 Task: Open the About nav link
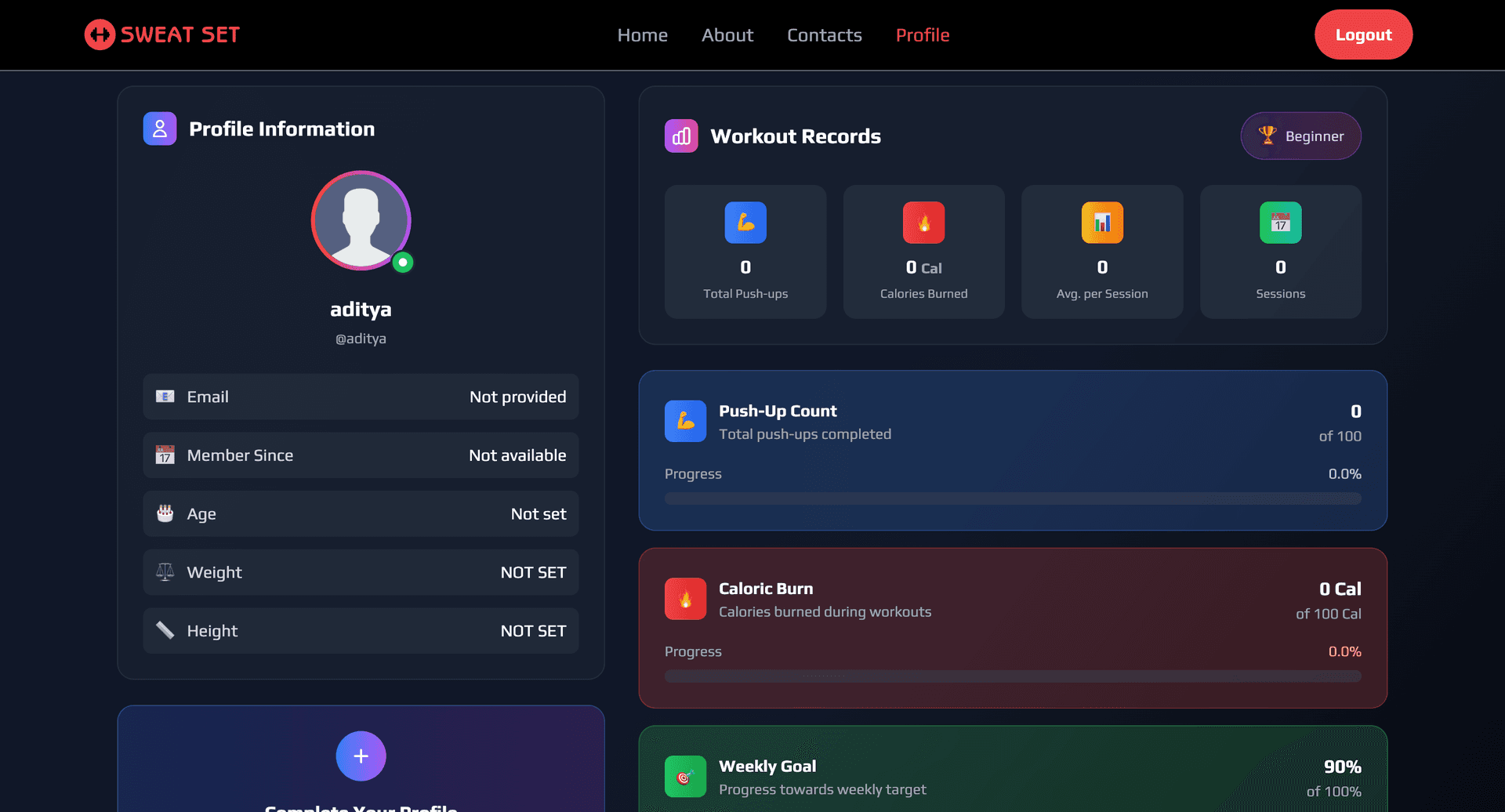tap(727, 35)
